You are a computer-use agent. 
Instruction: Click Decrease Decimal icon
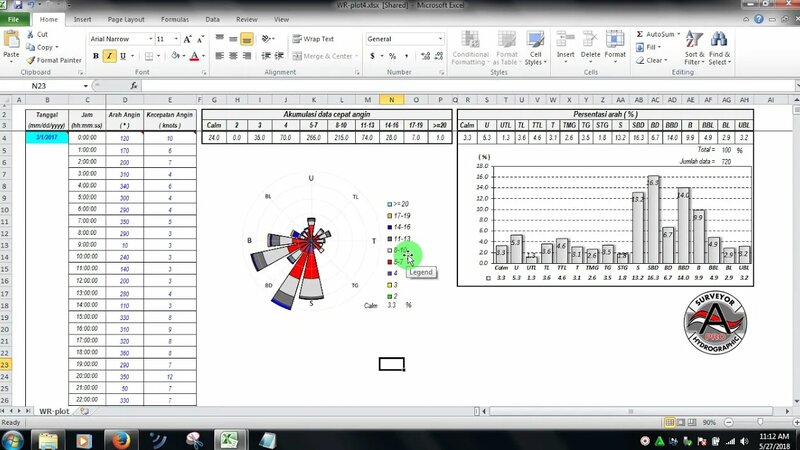click(x=439, y=56)
